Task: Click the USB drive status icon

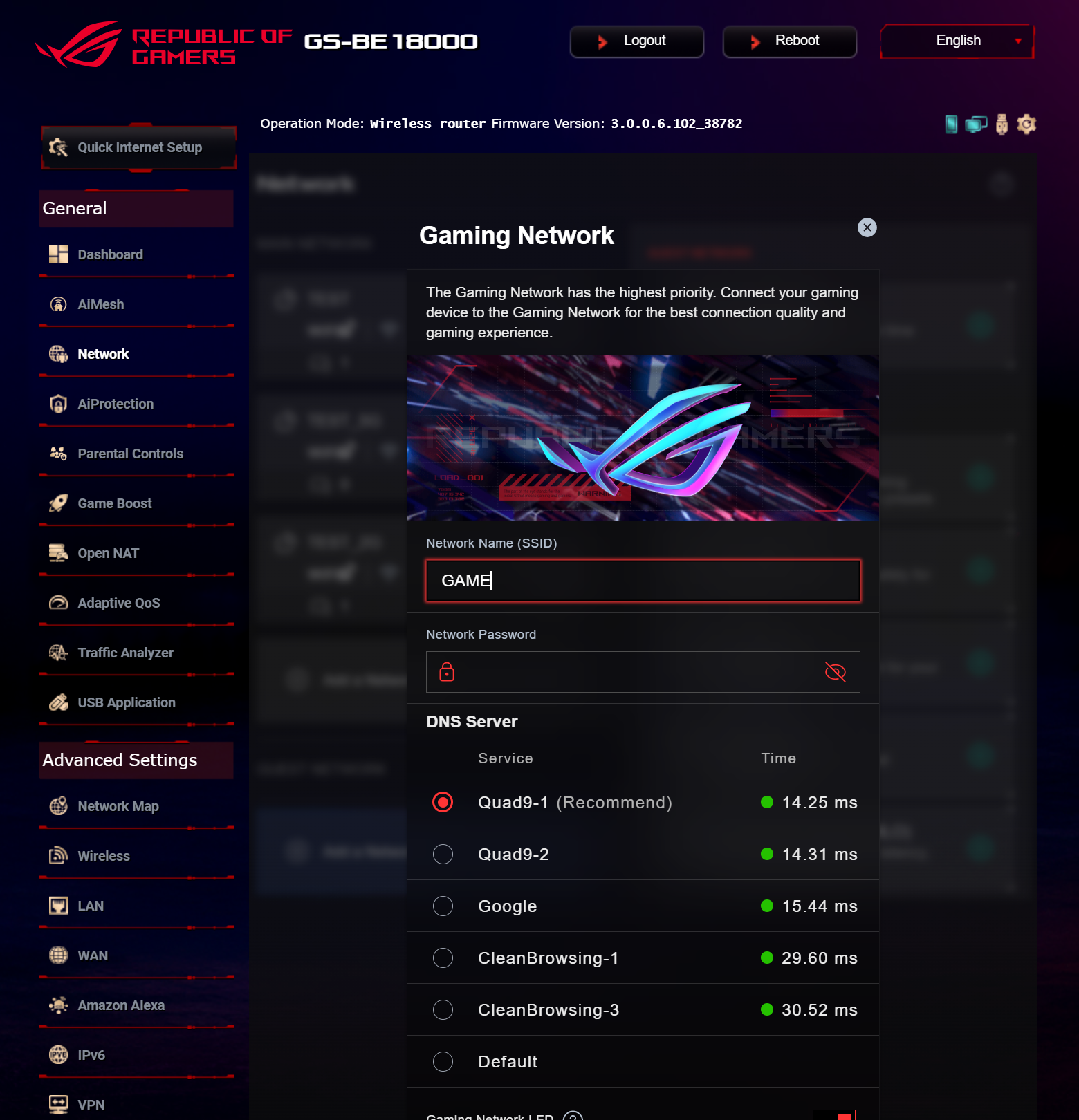Action: click(1002, 124)
